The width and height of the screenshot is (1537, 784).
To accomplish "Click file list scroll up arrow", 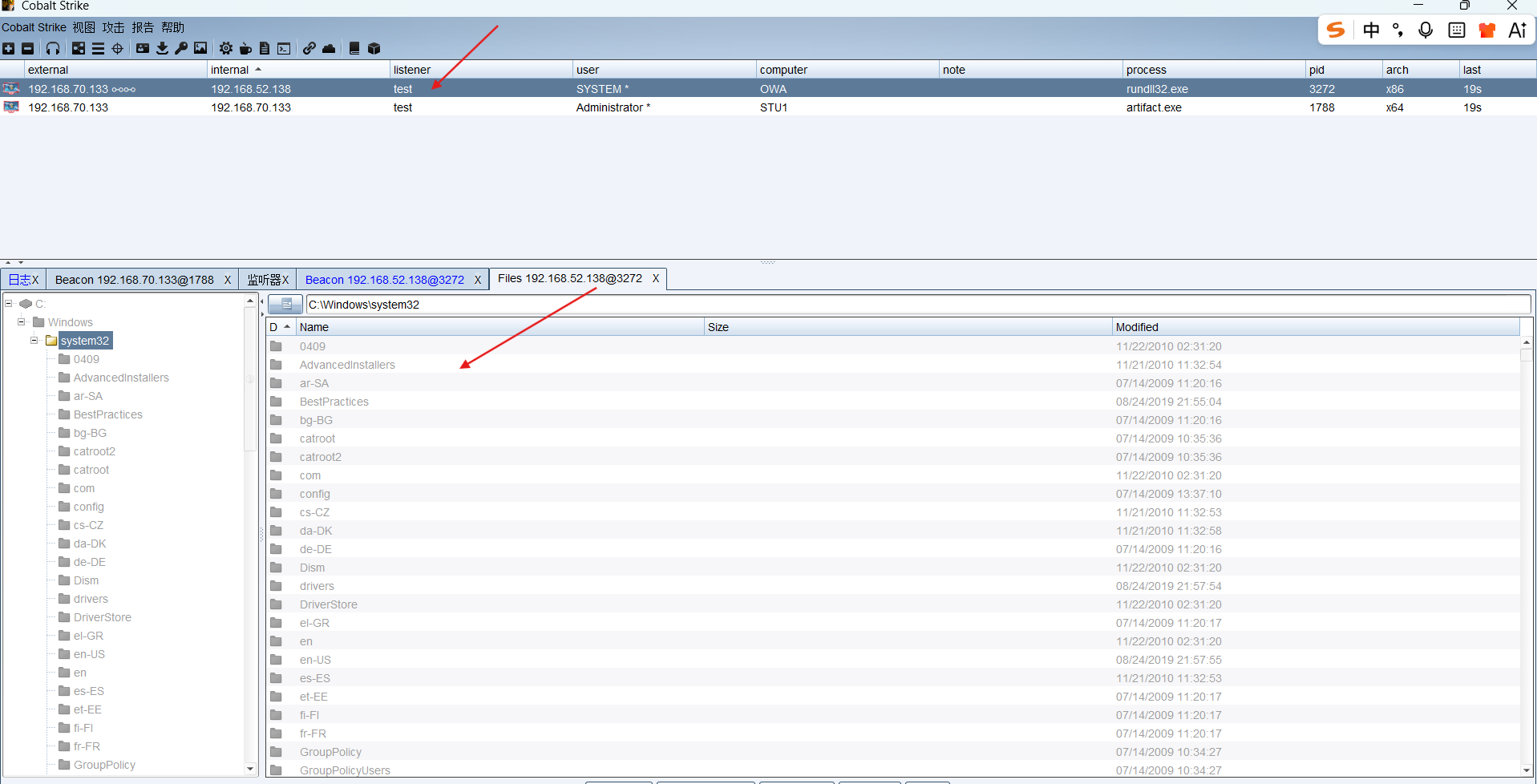I will coord(1527,342).
